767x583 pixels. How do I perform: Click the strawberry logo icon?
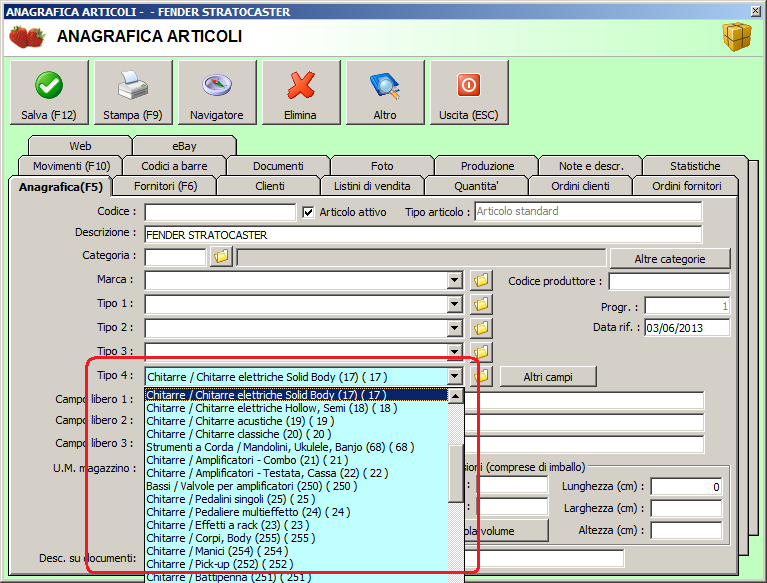[27, 37]
